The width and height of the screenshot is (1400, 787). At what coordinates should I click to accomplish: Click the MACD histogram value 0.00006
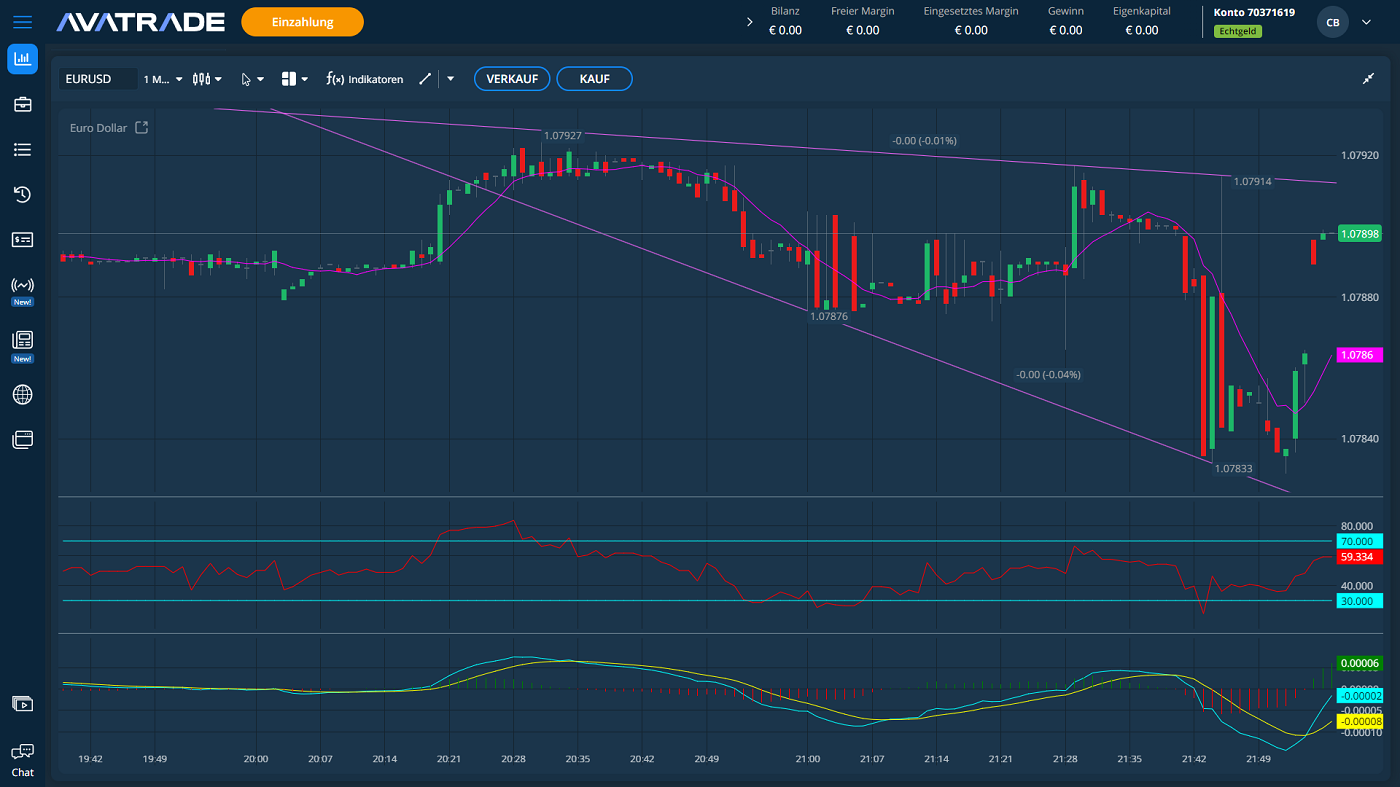tap(1359, 663)
